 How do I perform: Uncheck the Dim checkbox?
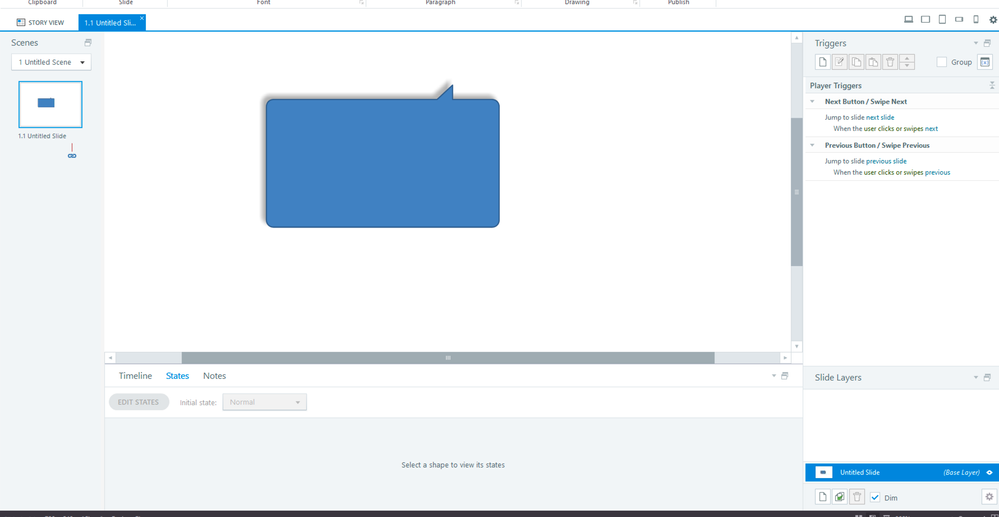(875, 497)
